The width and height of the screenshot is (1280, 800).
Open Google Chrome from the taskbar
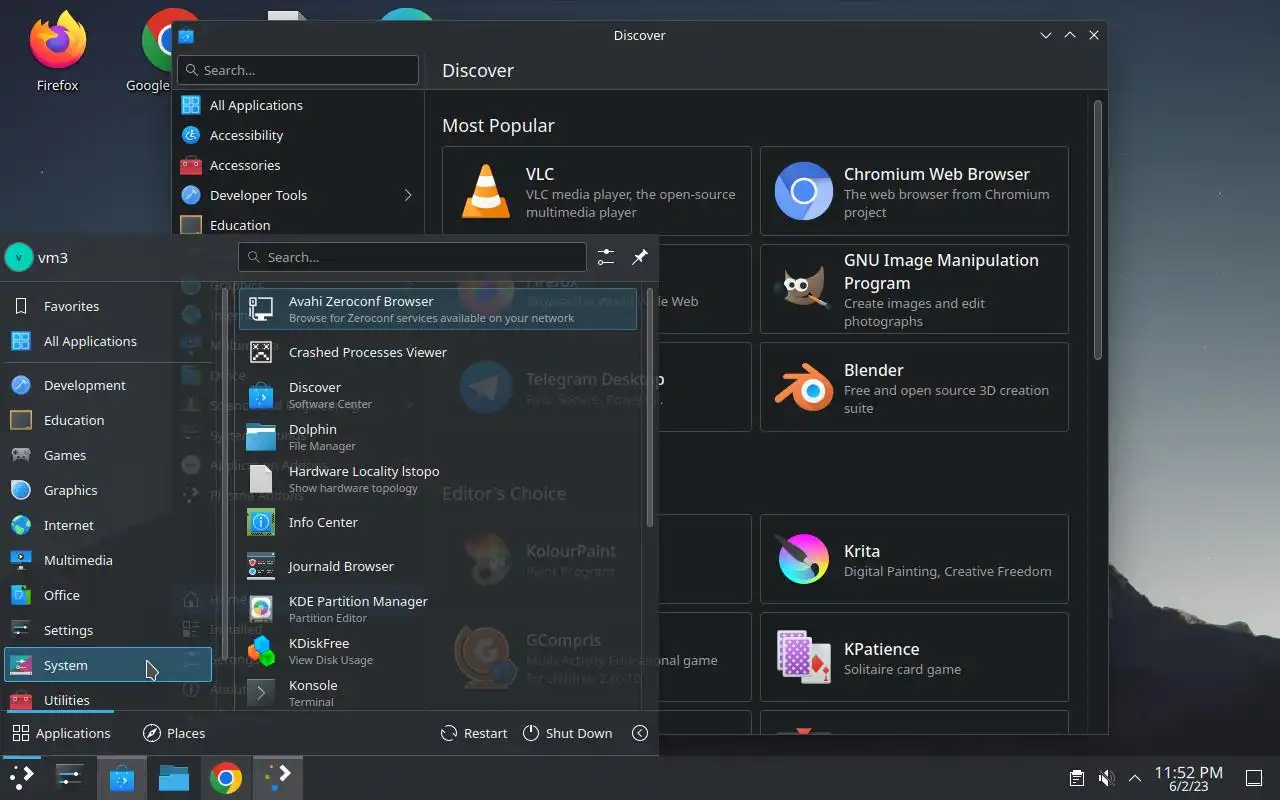click(226, 777)
